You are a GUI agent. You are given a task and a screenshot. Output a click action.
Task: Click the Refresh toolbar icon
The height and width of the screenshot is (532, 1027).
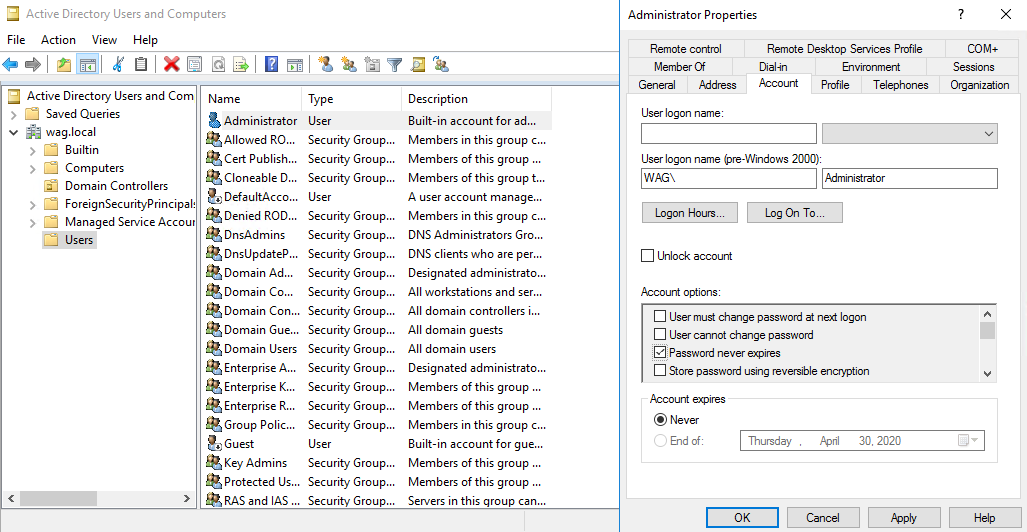pos(218,64)
